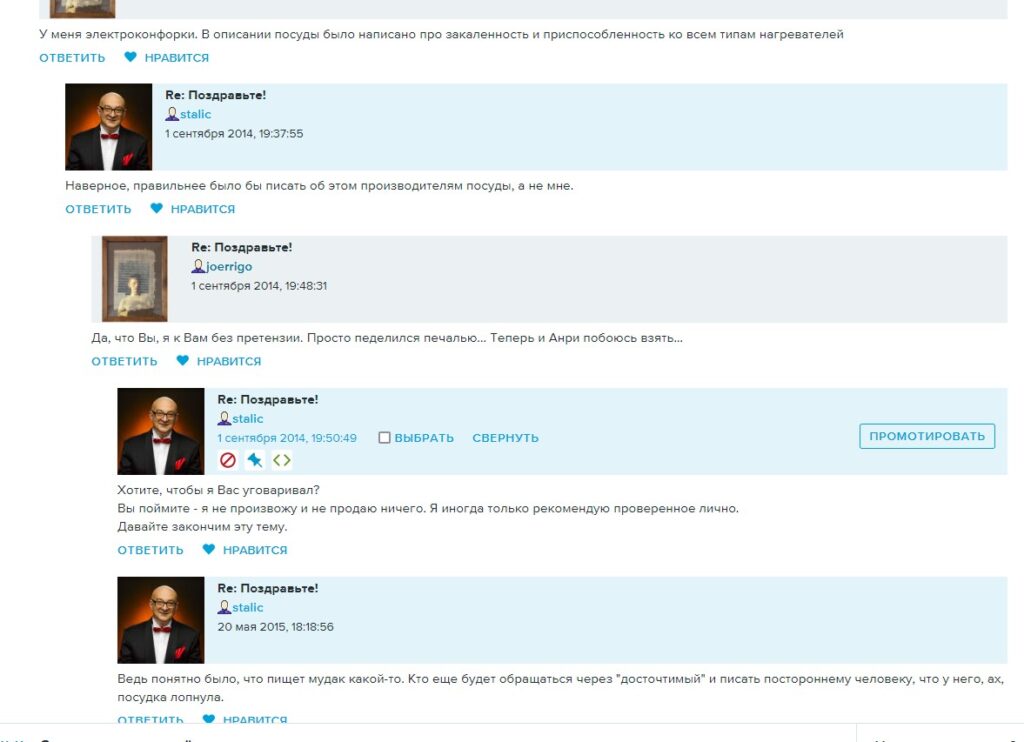Click stalic's avatar on 20 мая 2015 comment

point(161,620)
